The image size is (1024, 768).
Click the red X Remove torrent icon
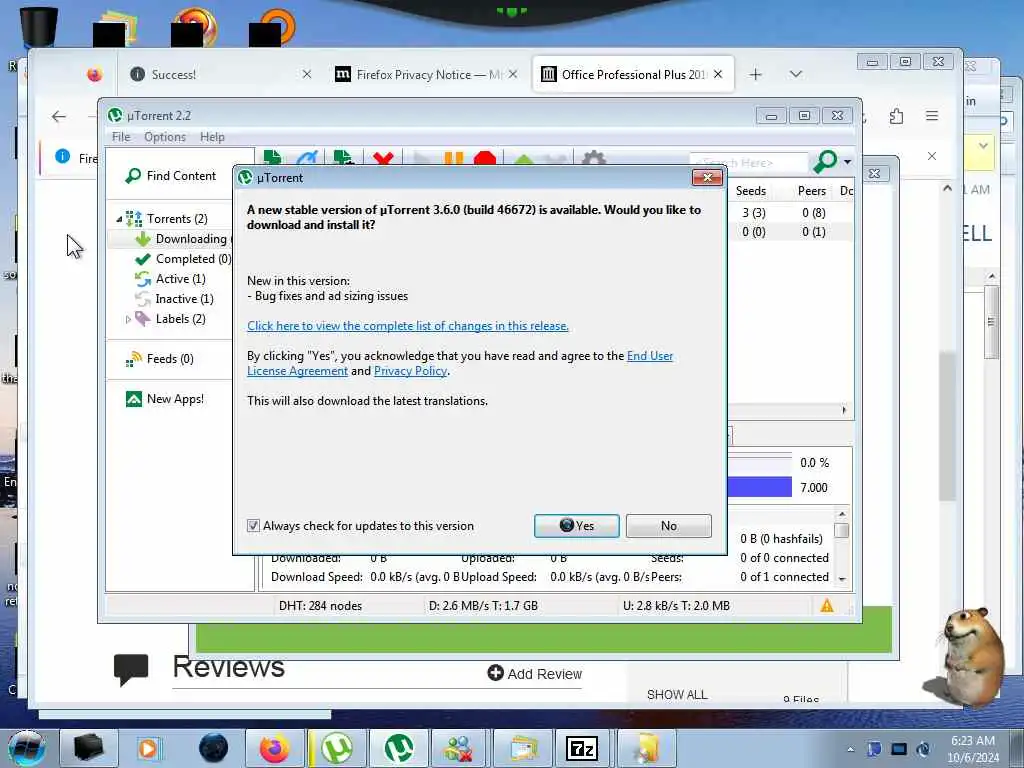pyautogui.click(x=383, y=158)
